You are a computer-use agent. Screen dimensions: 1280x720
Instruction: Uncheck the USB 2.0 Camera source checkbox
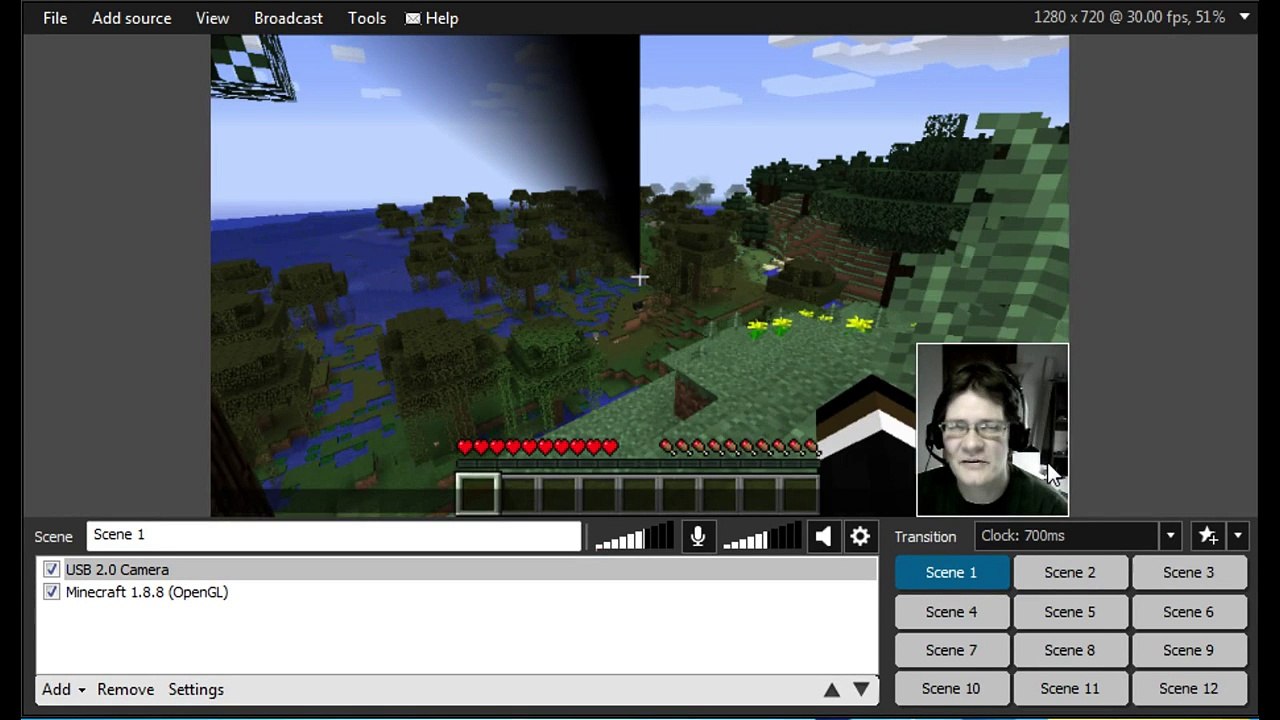click(51, 569)
